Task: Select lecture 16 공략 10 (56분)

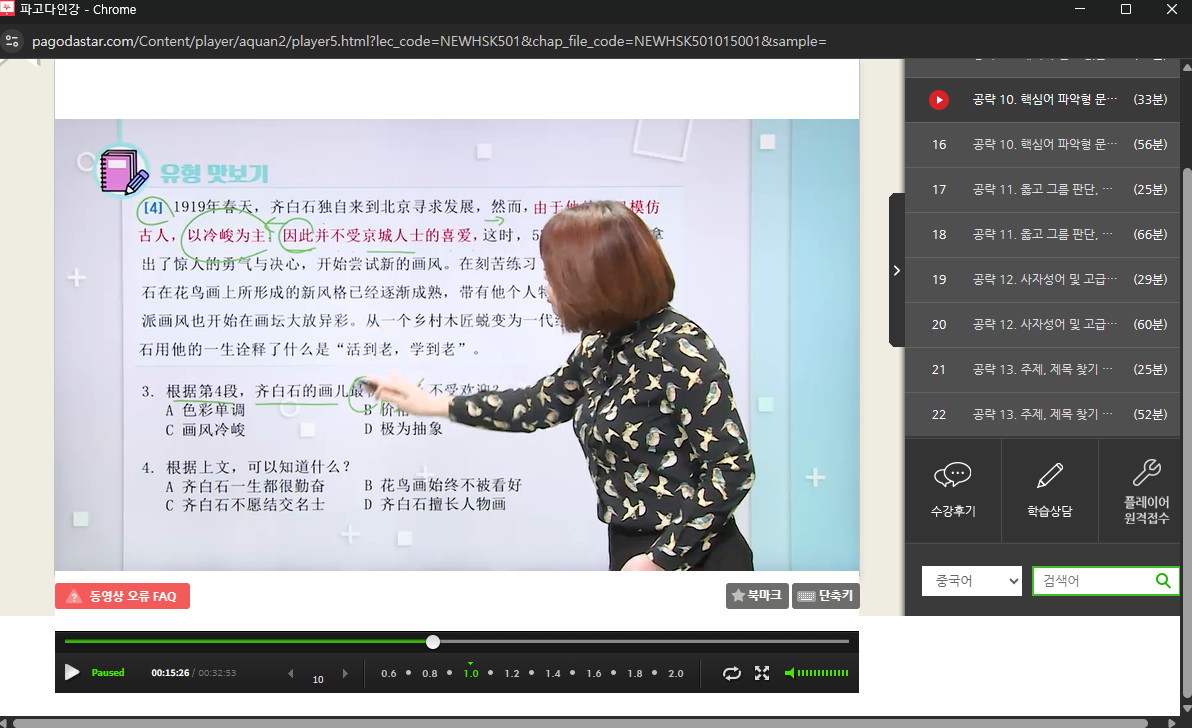Action: point(1042,144)
